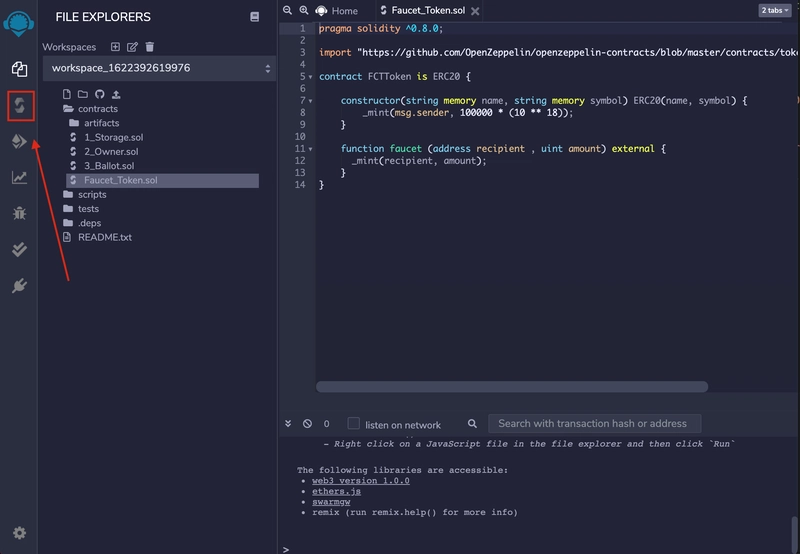Open File Explorers sidebar icon
This screenshot has width=800, height=554.
click(19, 69)
